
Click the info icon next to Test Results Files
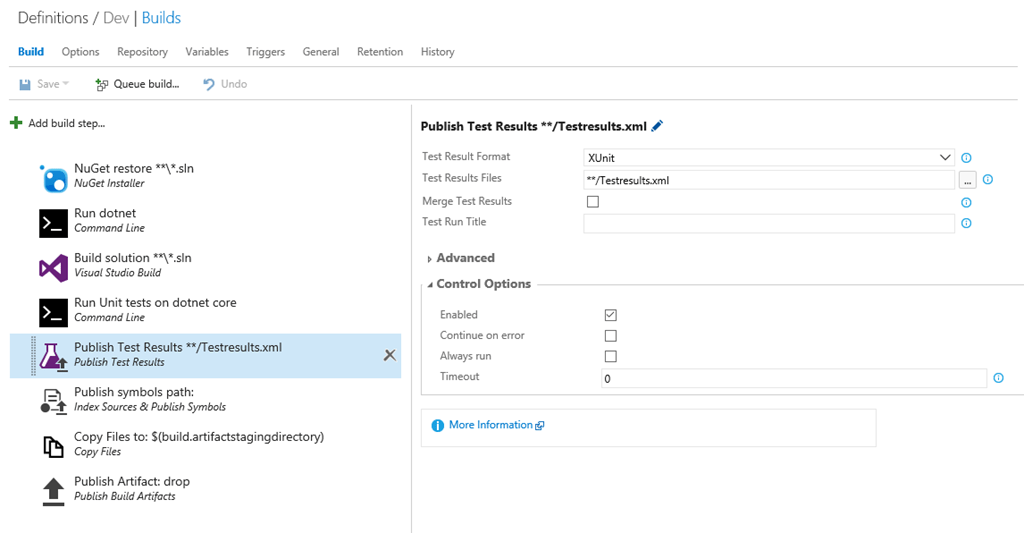tap(988, 179)
